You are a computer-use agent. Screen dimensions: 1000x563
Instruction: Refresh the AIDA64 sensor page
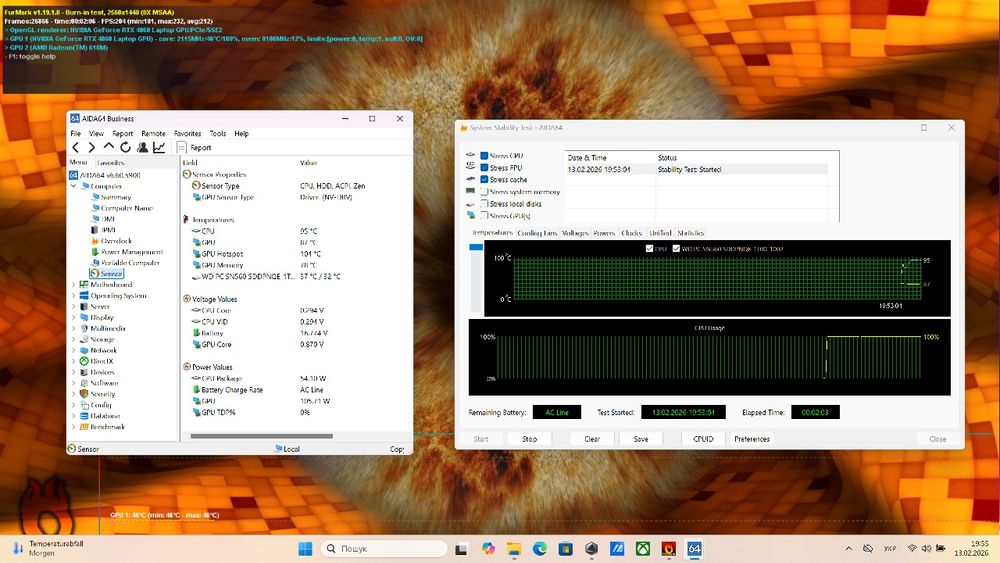(x=126, y=147)
